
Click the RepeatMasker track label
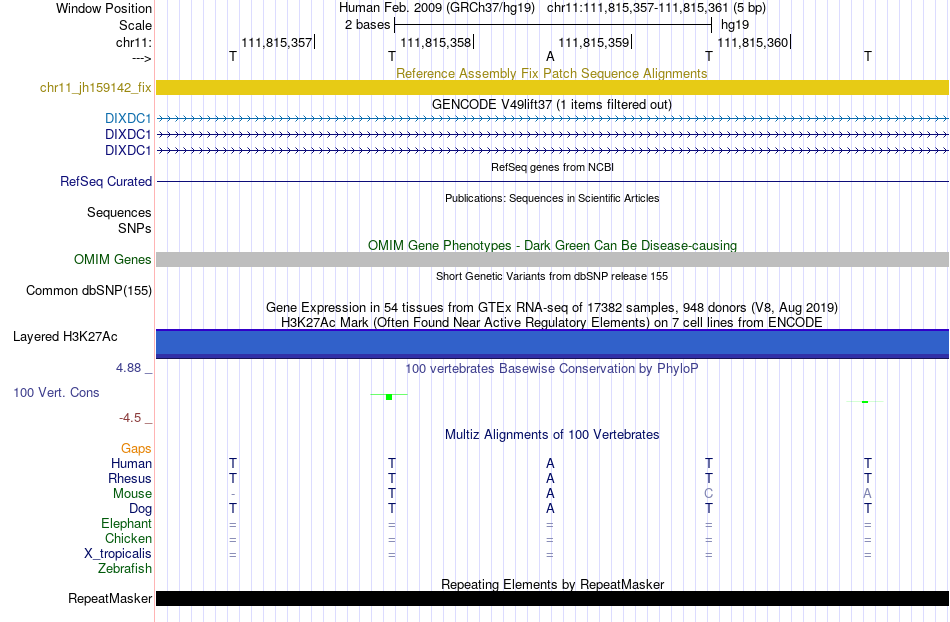click(x=110, y=599)
